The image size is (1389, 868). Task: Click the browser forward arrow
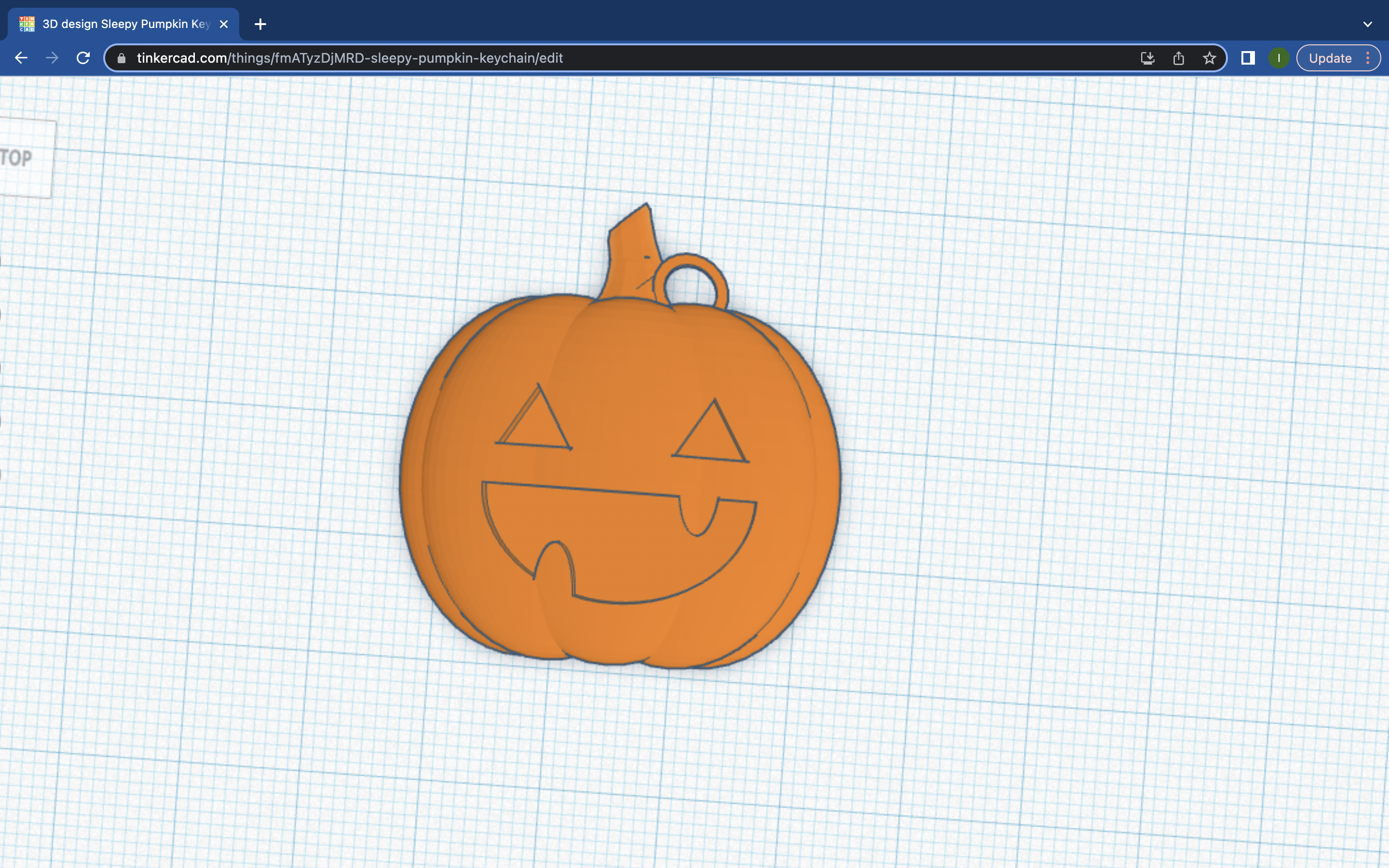point(52,58)
